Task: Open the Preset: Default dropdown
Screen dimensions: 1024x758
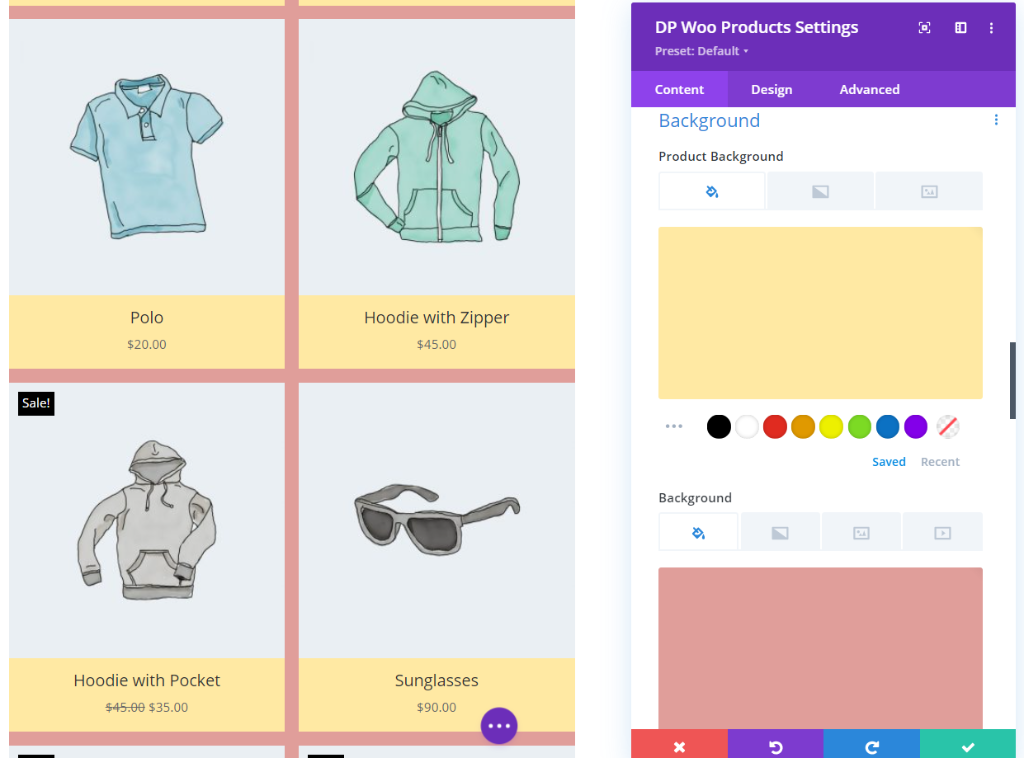Action: pos(701,51)
